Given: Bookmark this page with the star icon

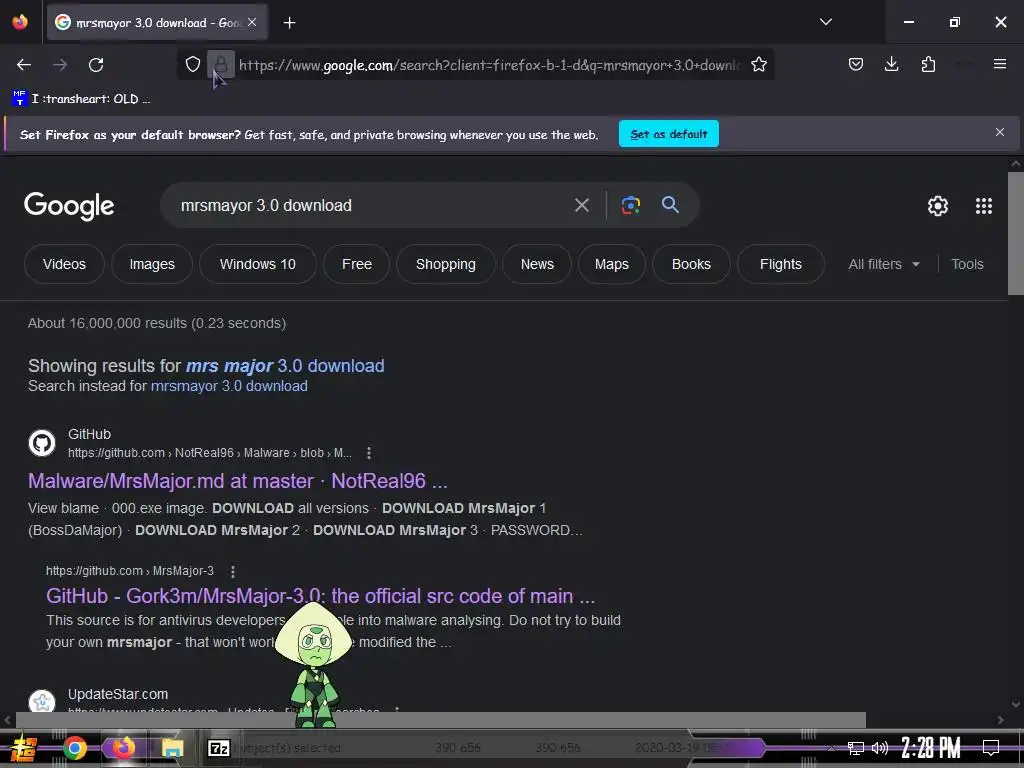Looking at the screenshot, I should [758, 65].
